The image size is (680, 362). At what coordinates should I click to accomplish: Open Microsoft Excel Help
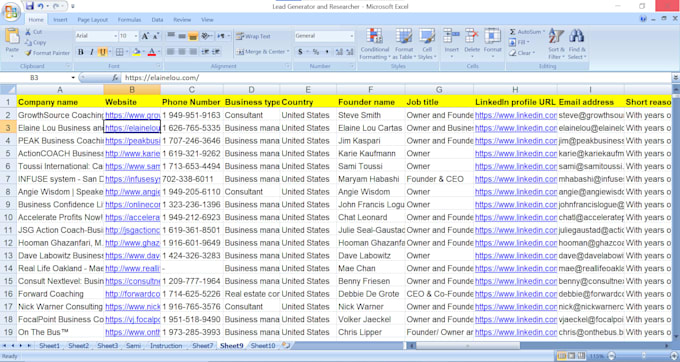(x=643, y=19)
